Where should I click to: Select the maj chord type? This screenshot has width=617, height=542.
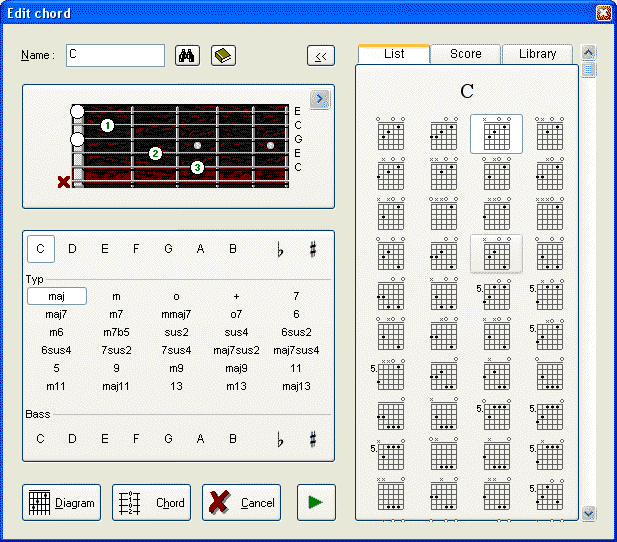56,296
